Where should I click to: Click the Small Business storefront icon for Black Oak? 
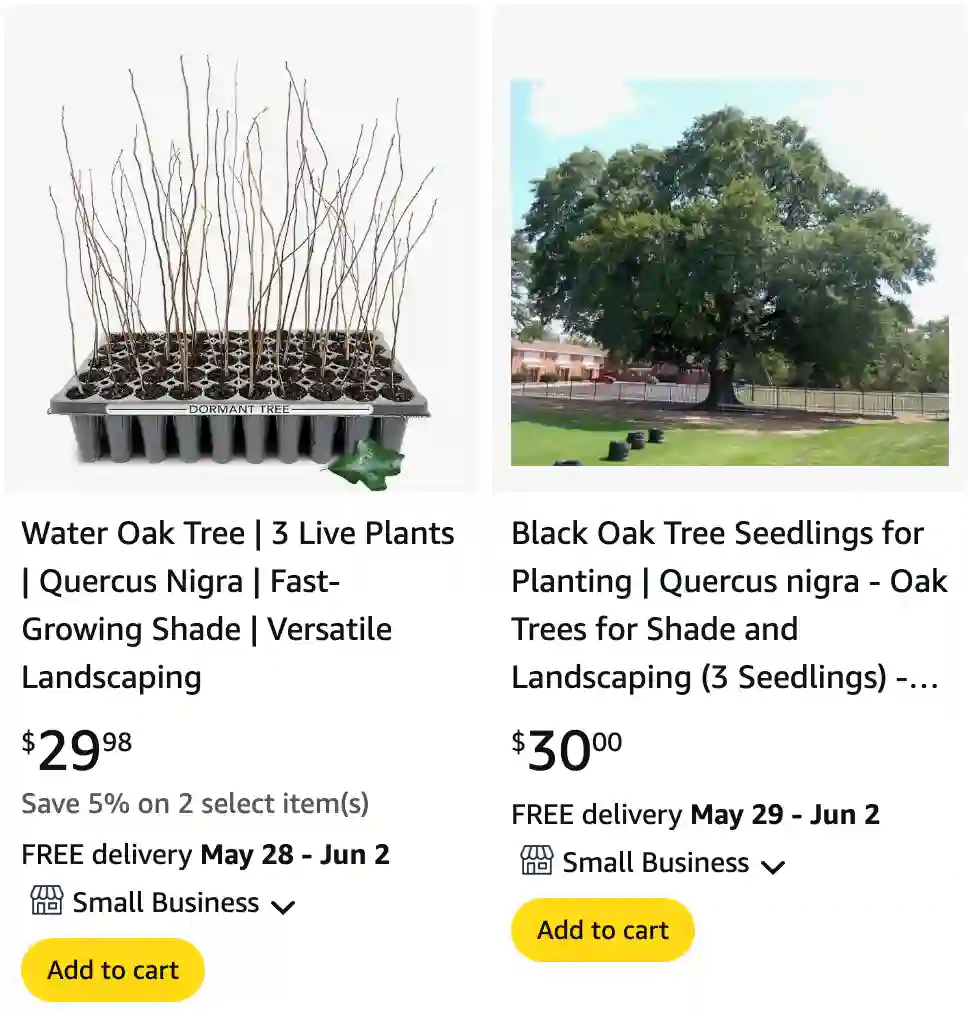point(536,861)
